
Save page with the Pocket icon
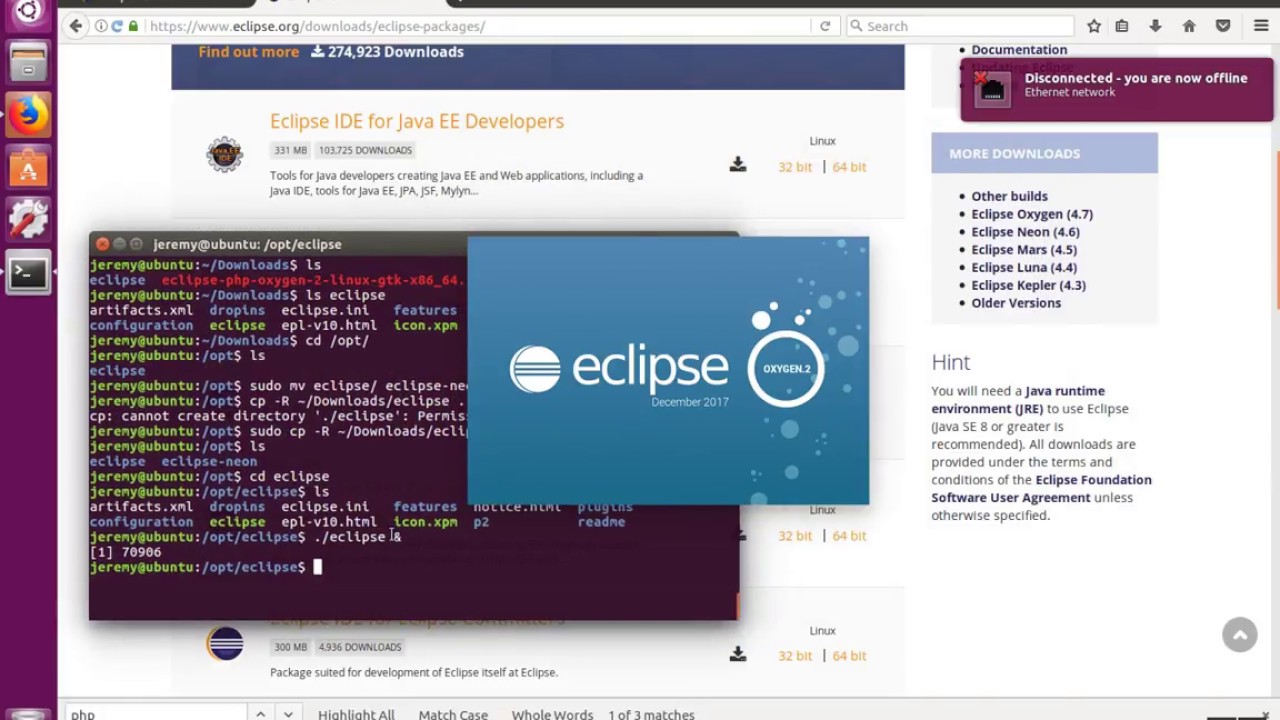click(1223, 26)
